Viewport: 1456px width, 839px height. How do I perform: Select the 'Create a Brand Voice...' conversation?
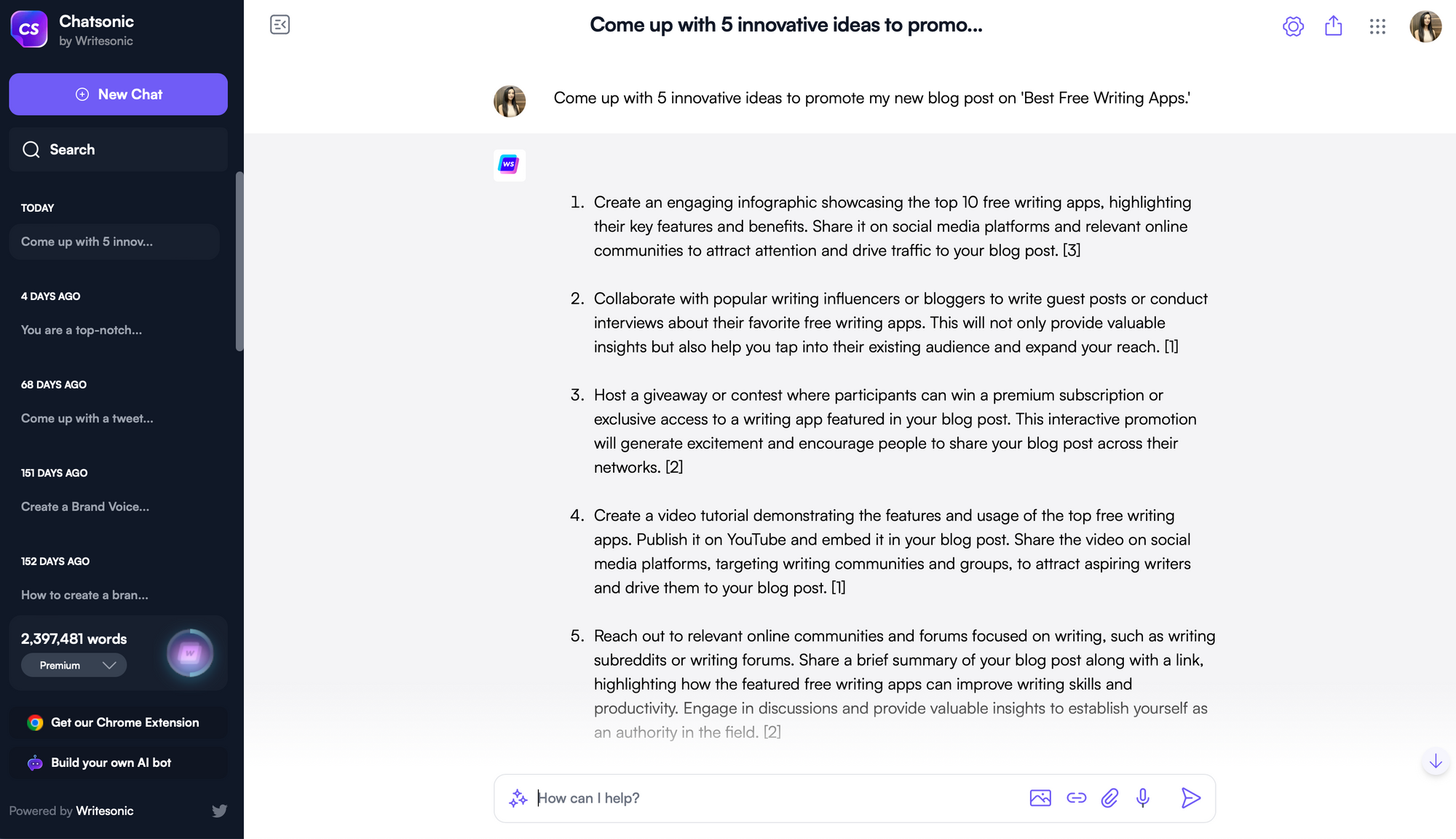[85, 506]
